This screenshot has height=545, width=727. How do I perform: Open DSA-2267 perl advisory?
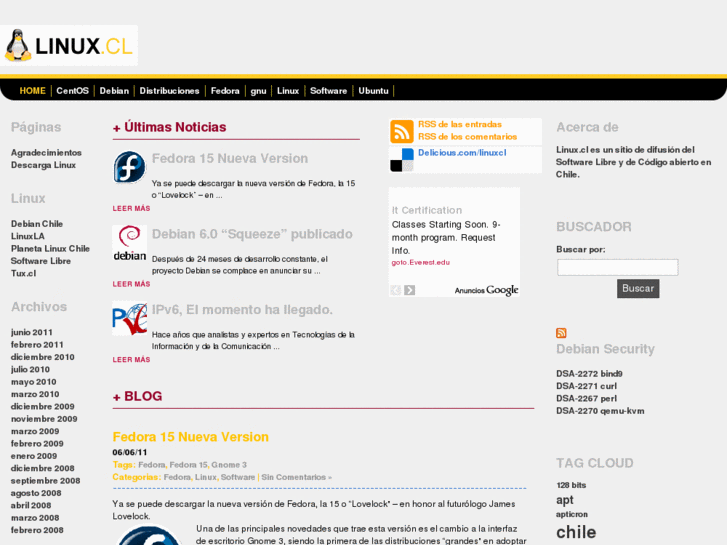click(587, 399)
